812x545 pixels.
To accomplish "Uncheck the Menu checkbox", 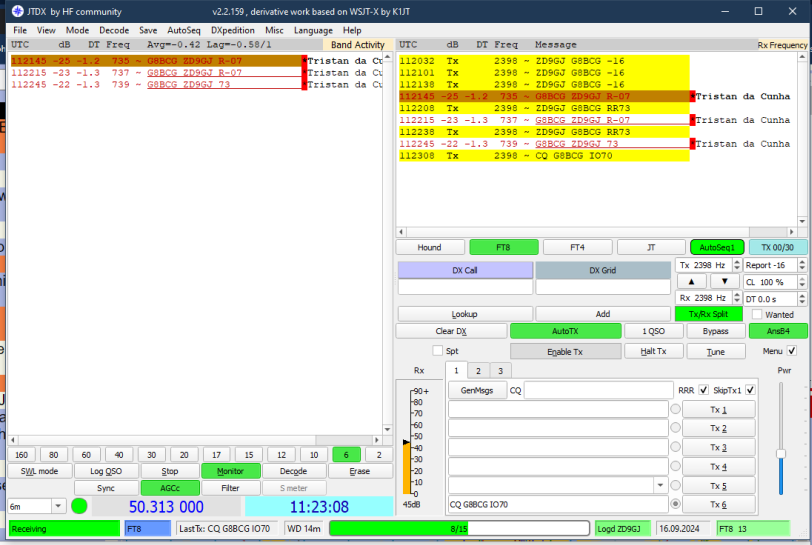I will click(x=792, y=351).
